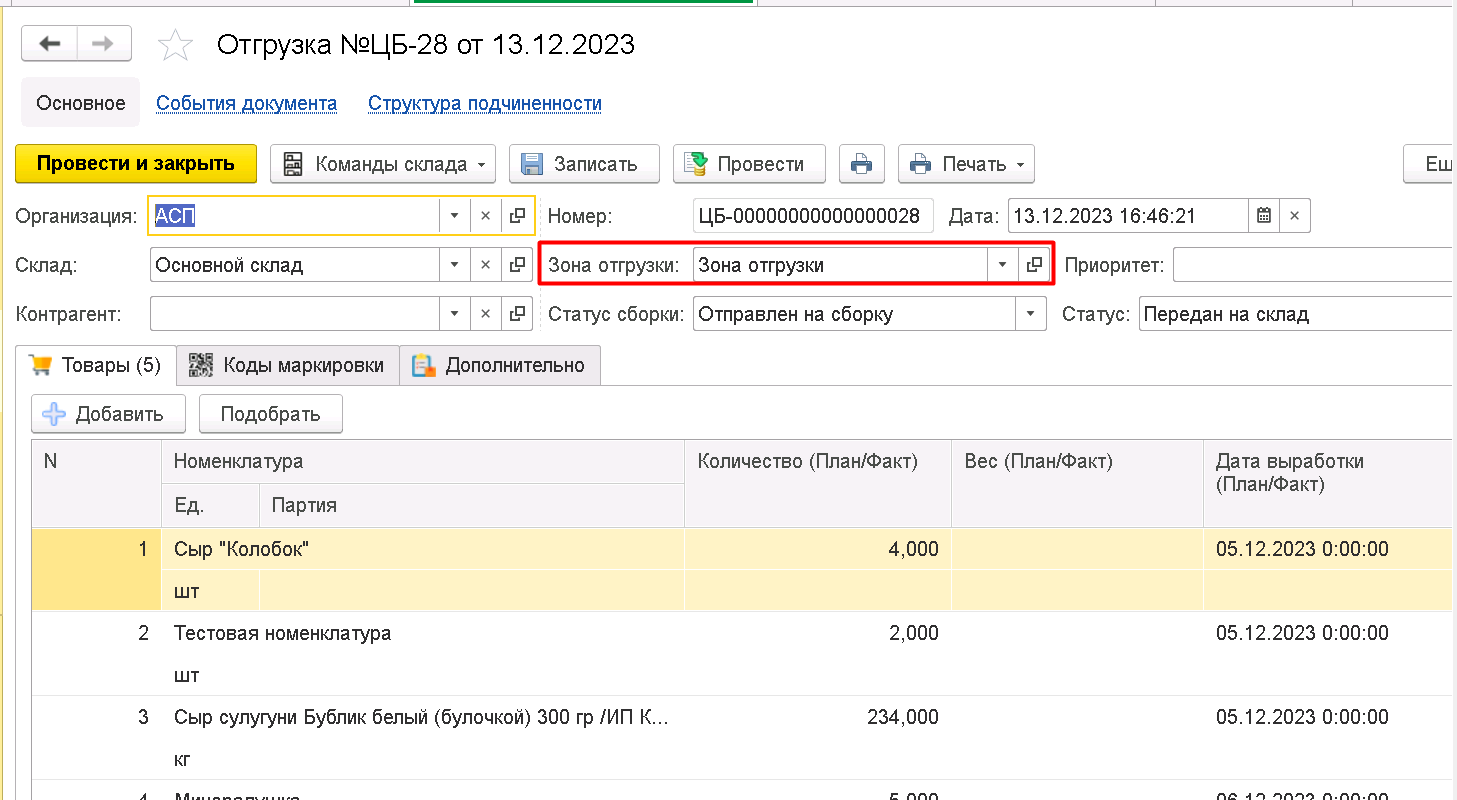Switch to the Основное section
The width and height of the screenshot is (1457, 800).
point(81,103)
